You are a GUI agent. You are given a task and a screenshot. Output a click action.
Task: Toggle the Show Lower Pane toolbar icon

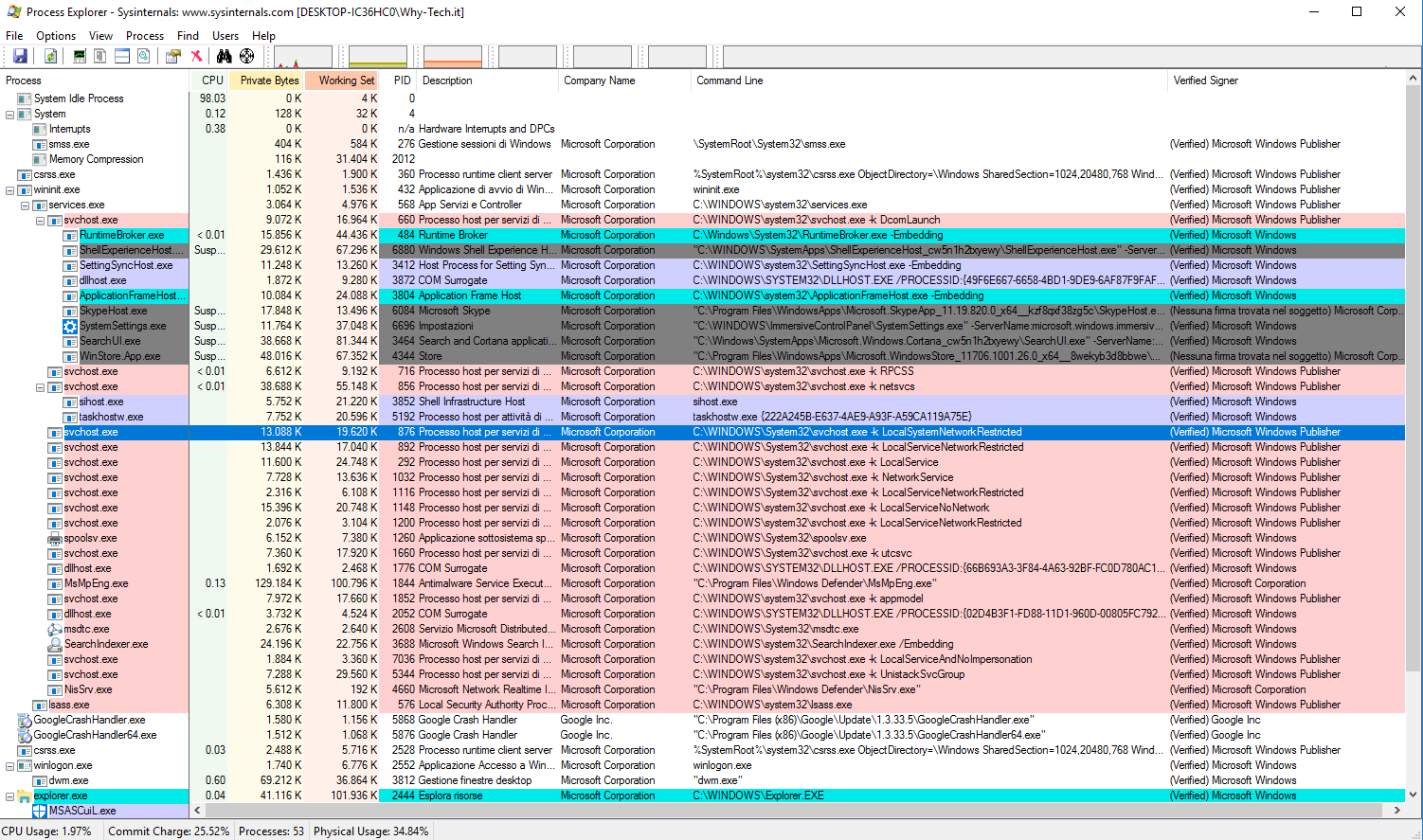coord(122,56)
